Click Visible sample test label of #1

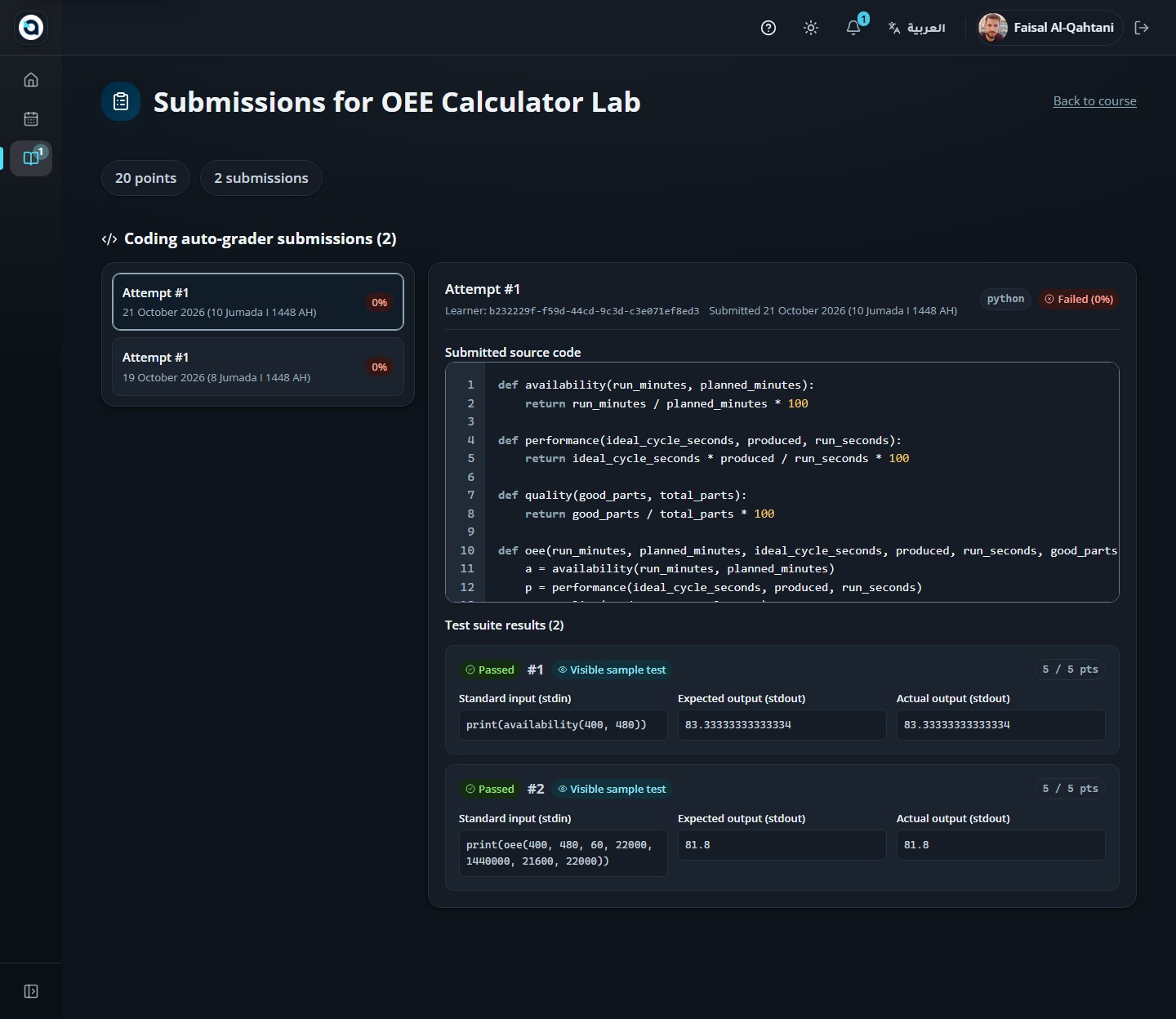click(x=612, y=670)
